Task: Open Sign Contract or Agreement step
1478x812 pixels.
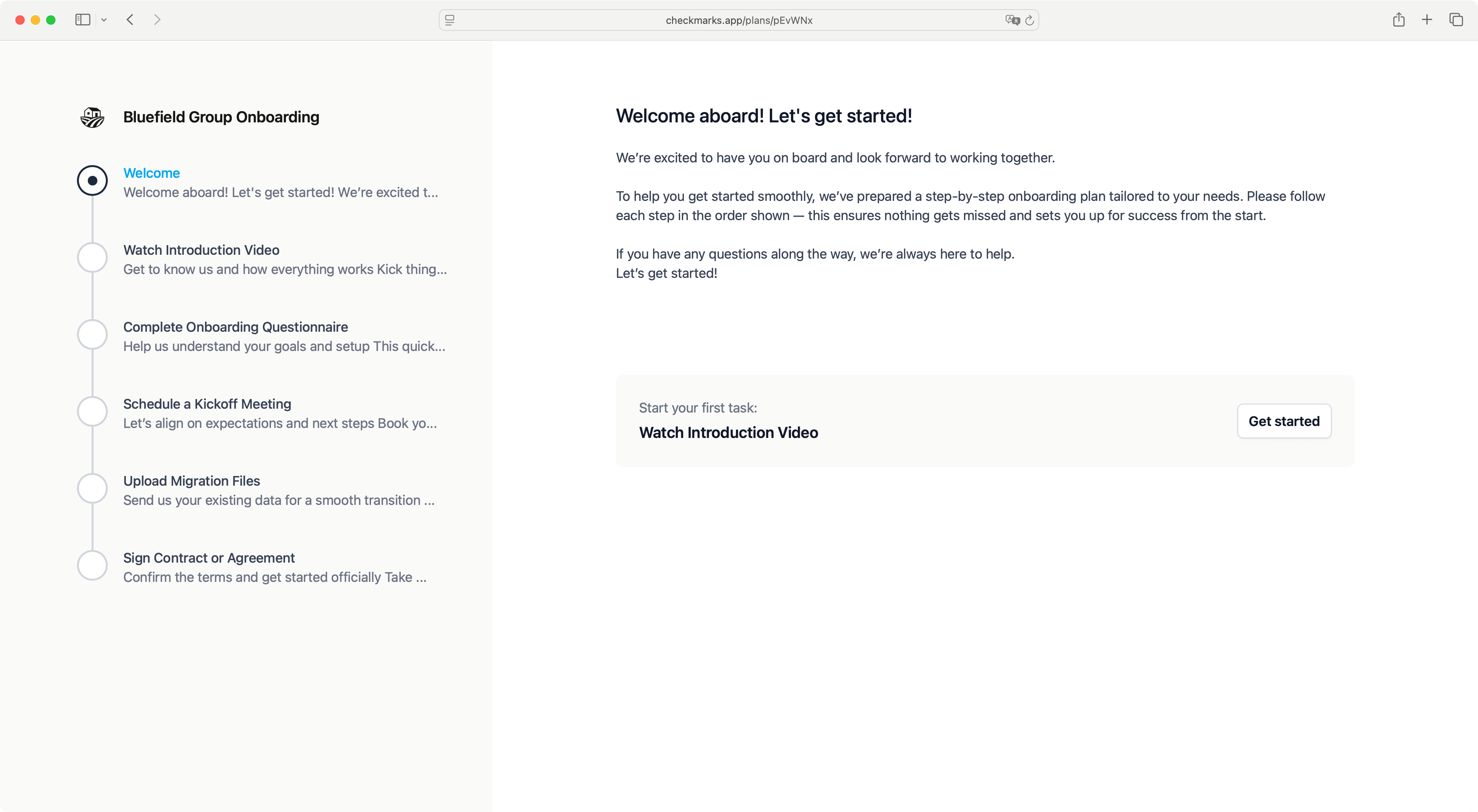Action: click(x=209, y=558)
